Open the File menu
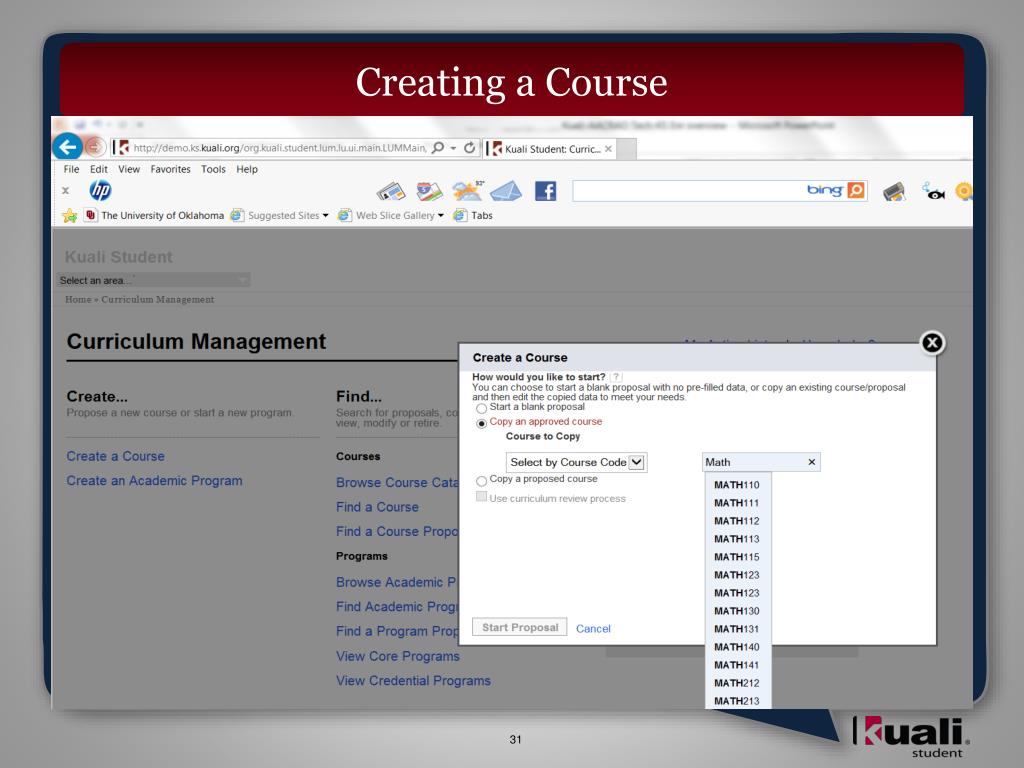Image resolution: width=1024 pixels, height=768 pixels. point(71,169)
